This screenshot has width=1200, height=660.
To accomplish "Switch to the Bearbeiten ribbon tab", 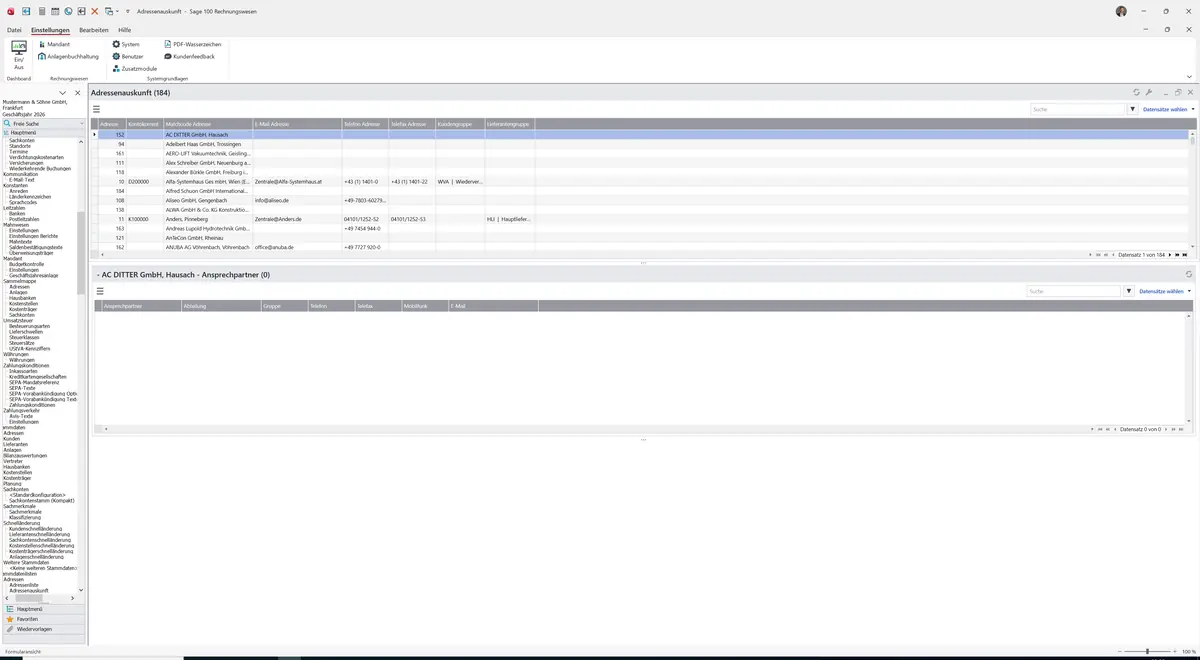I will coord(94,30).
